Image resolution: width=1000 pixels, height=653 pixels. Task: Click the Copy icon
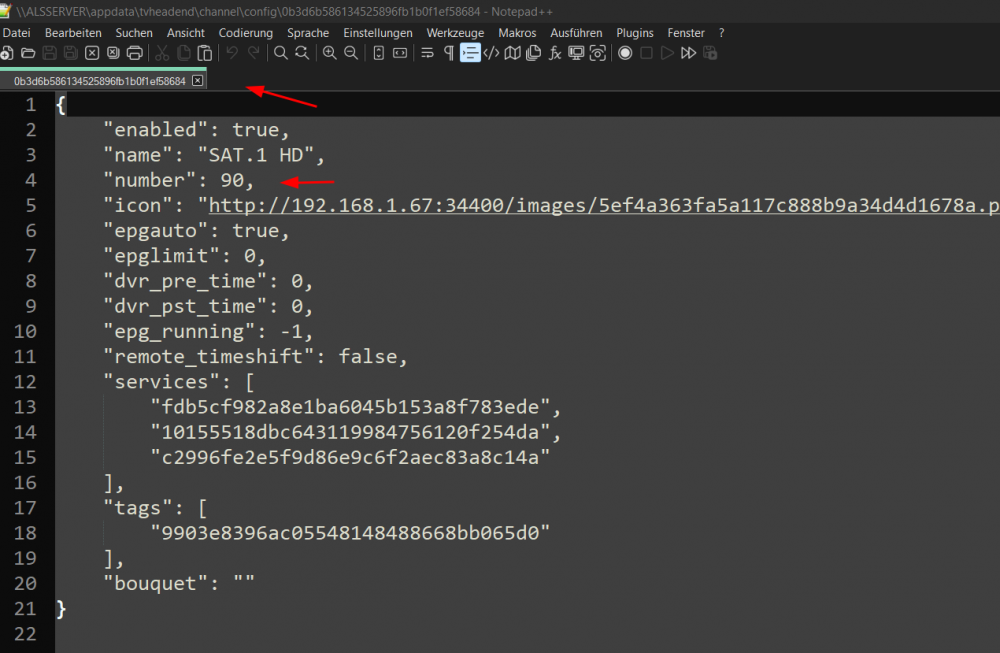pos(184,53)
